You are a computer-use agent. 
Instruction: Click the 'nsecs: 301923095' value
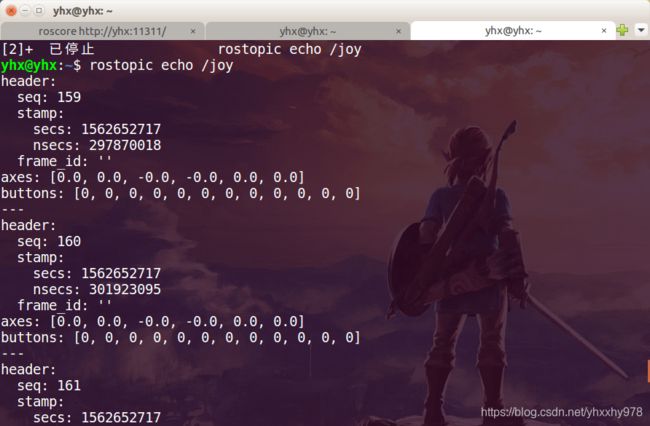[x=125, y=290]
